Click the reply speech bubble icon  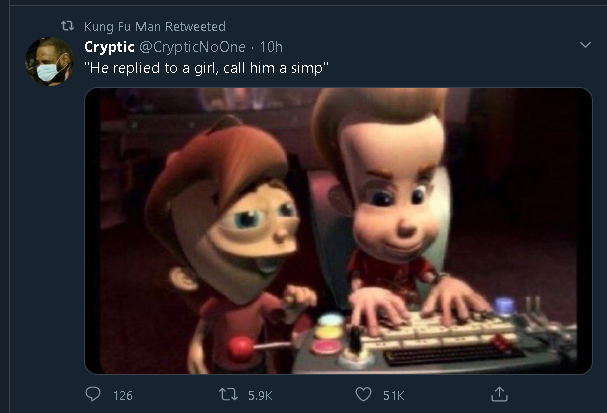pos(93,394)
